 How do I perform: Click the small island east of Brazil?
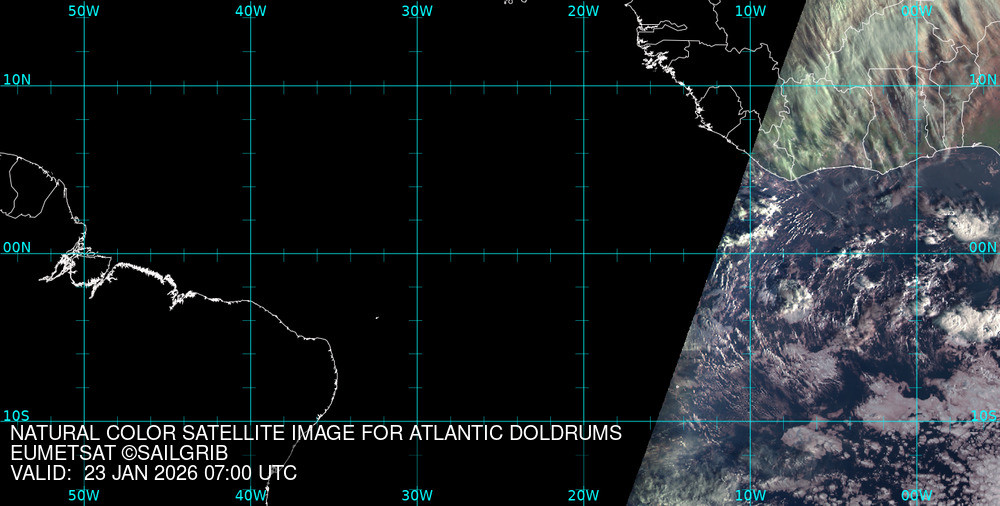(377, 318)
